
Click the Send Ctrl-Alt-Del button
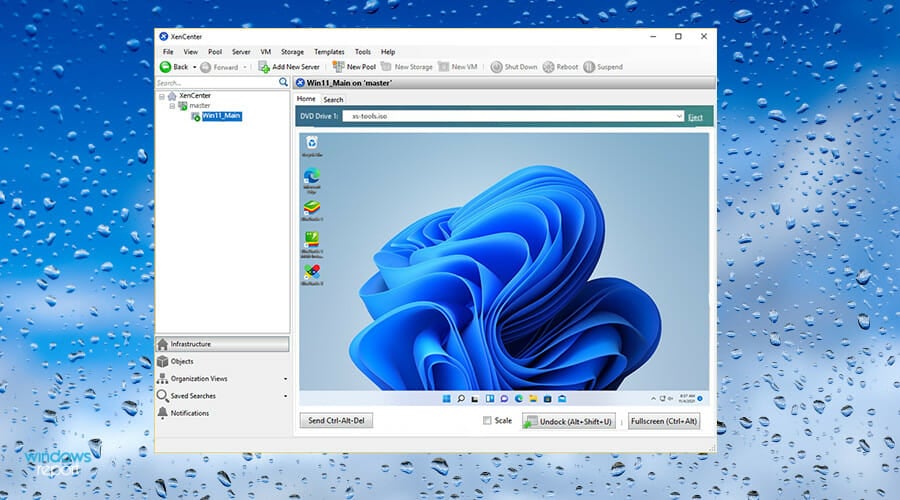[x=336, y=421]
